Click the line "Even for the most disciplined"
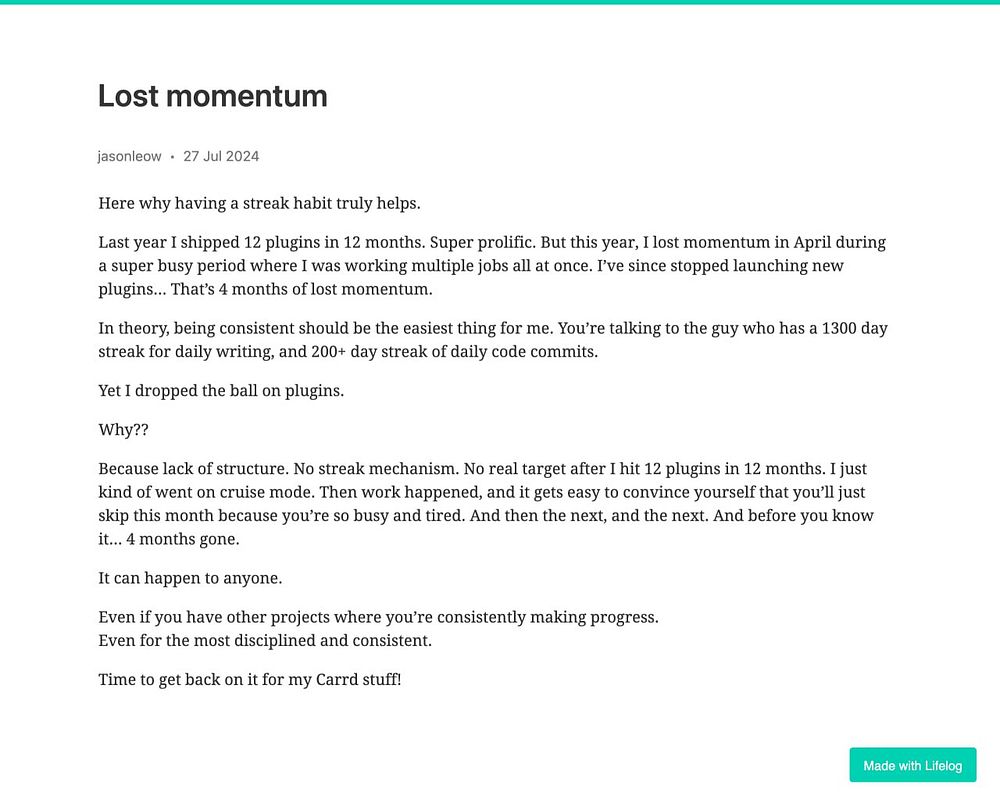This screenshot has height=802, width=1000. (x=265, y=641)
